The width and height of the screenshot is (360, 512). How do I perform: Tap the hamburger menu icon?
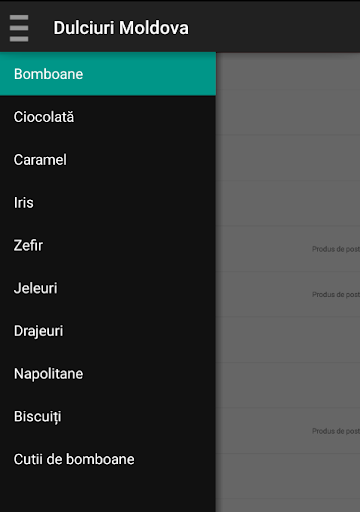[x=19, y=28]
